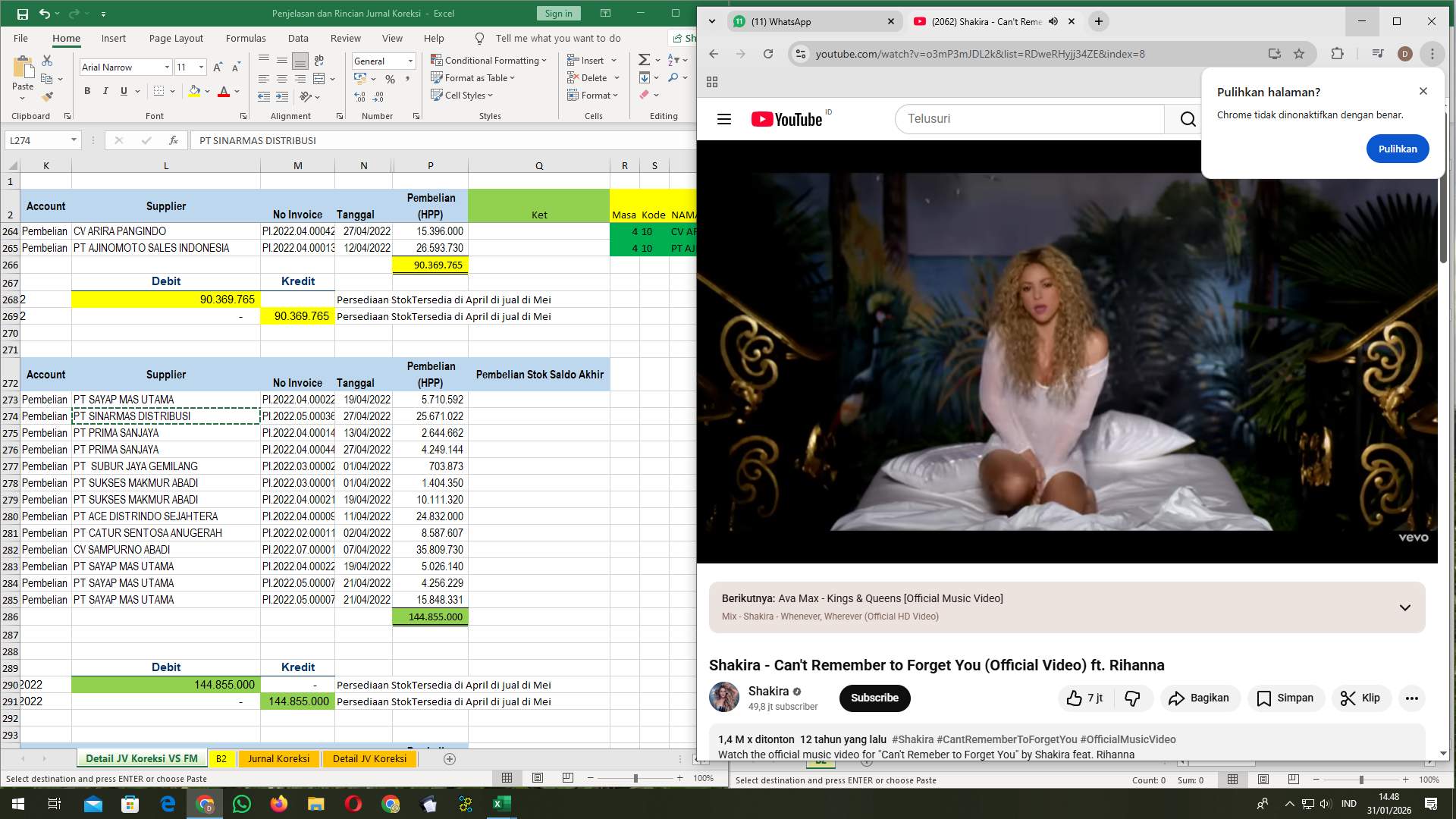Click the Telusuri search field
1456x819 pixels.
[1028, 119]
